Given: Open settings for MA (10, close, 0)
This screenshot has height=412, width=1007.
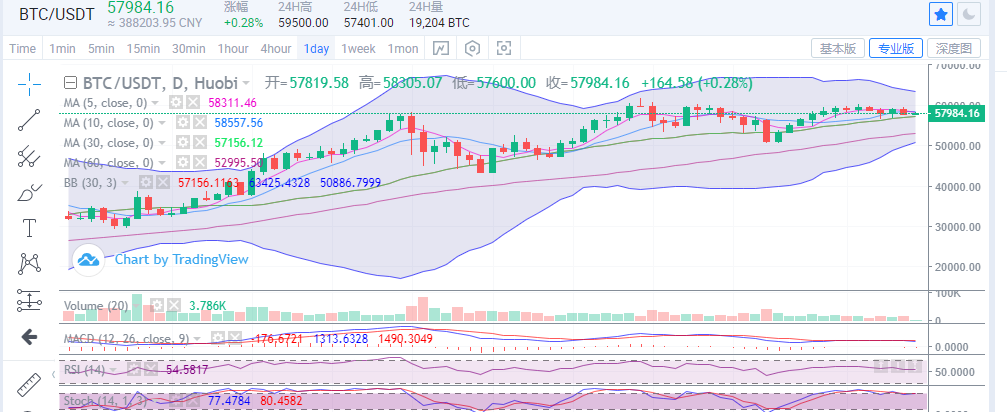Looking at the screenshot, I should tap(184, 123).
